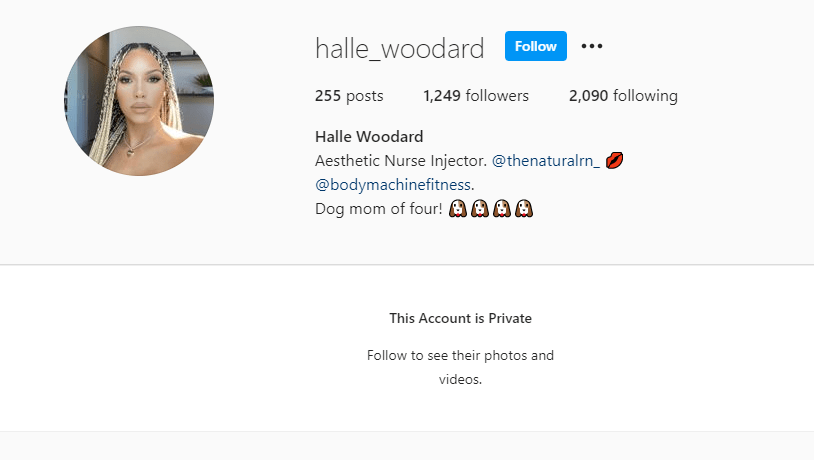This screenshot has height=460, width=814.
Task: Click the second dog emoji
Action: coord(480,209)
